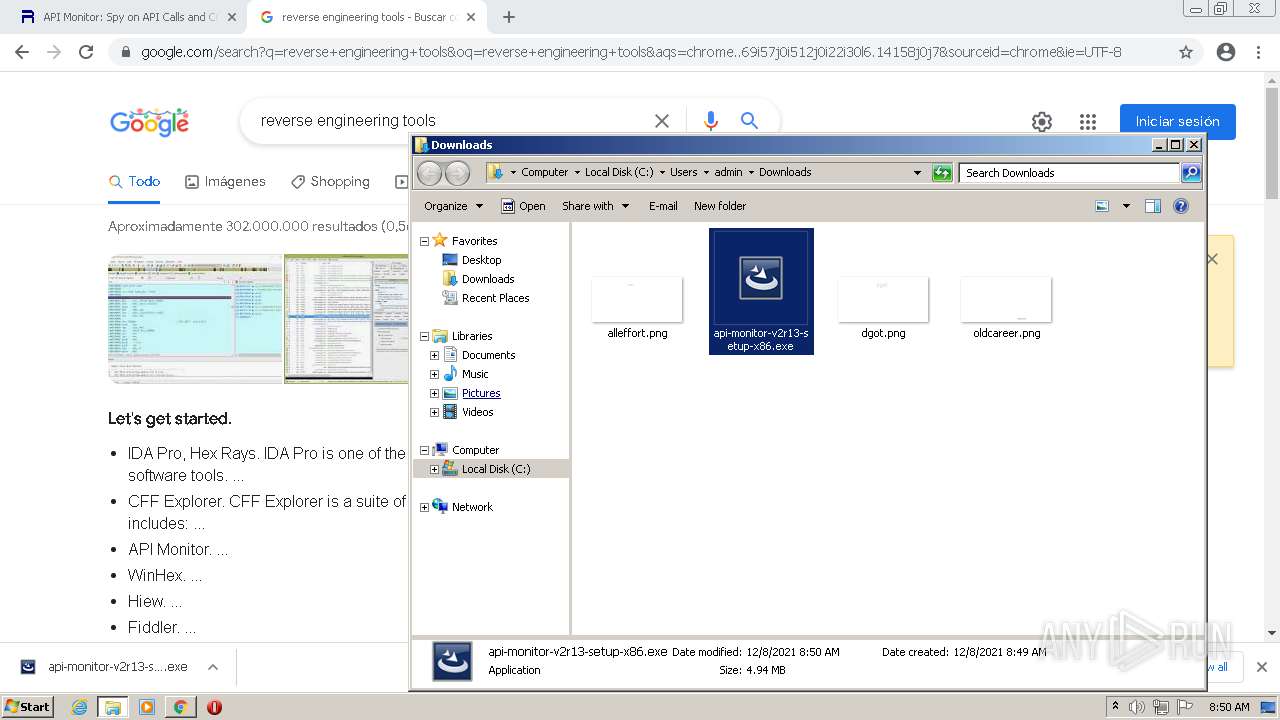
Task: Open Explorer help question mark icon
Action: coord(1181,206)
